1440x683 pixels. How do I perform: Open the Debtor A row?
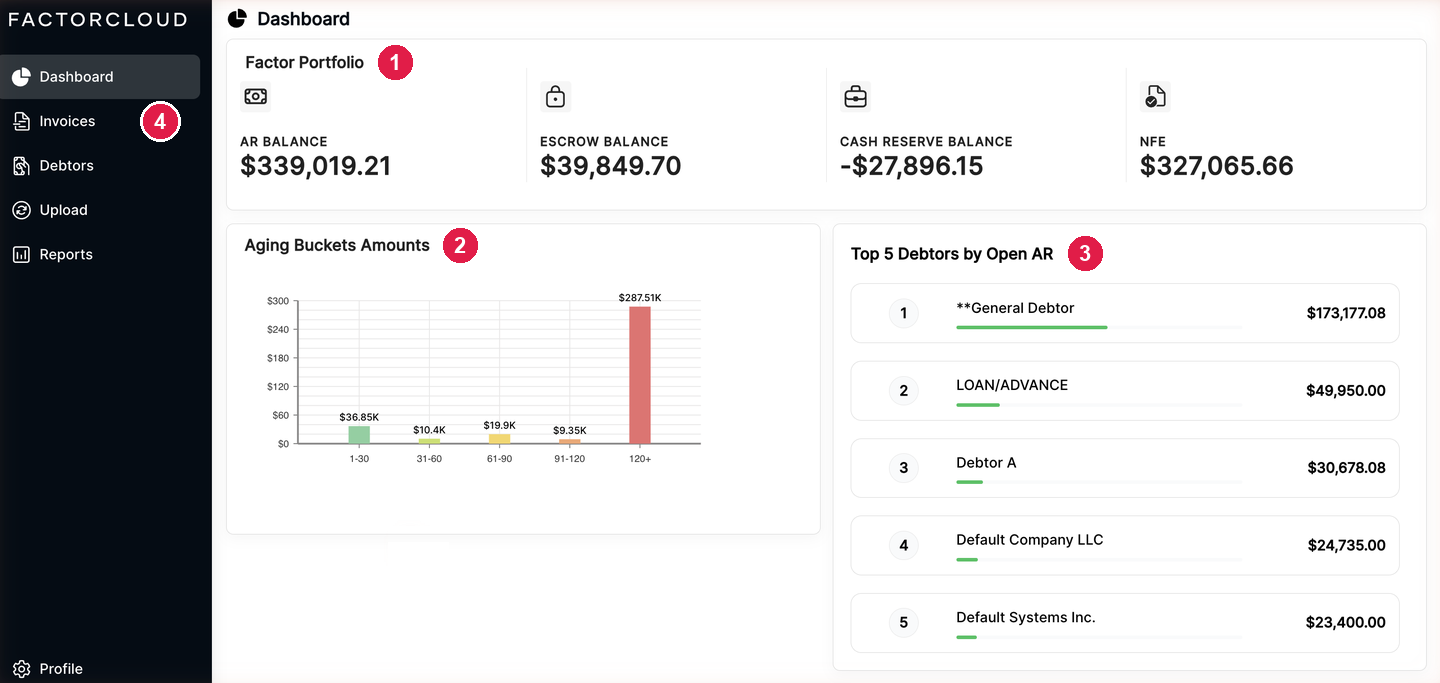[x=1125, y=467]
